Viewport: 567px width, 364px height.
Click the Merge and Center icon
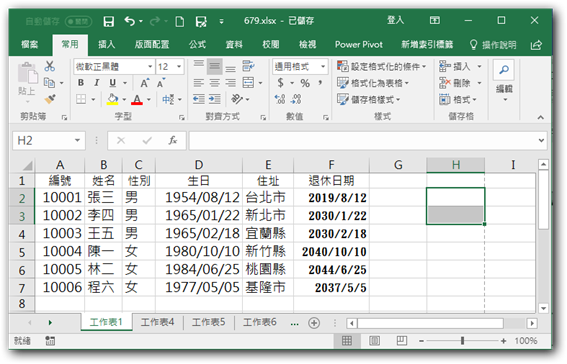point(248,83)
